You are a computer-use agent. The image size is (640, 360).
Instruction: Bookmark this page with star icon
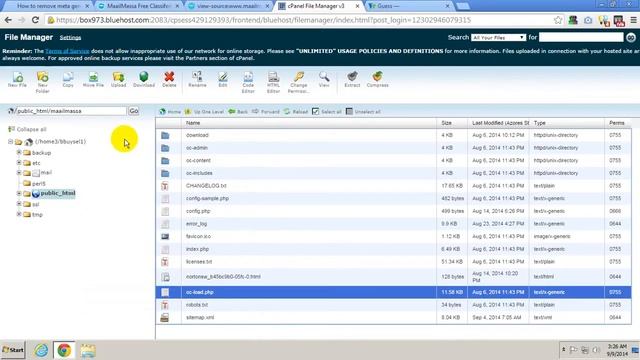coord(558,20)
